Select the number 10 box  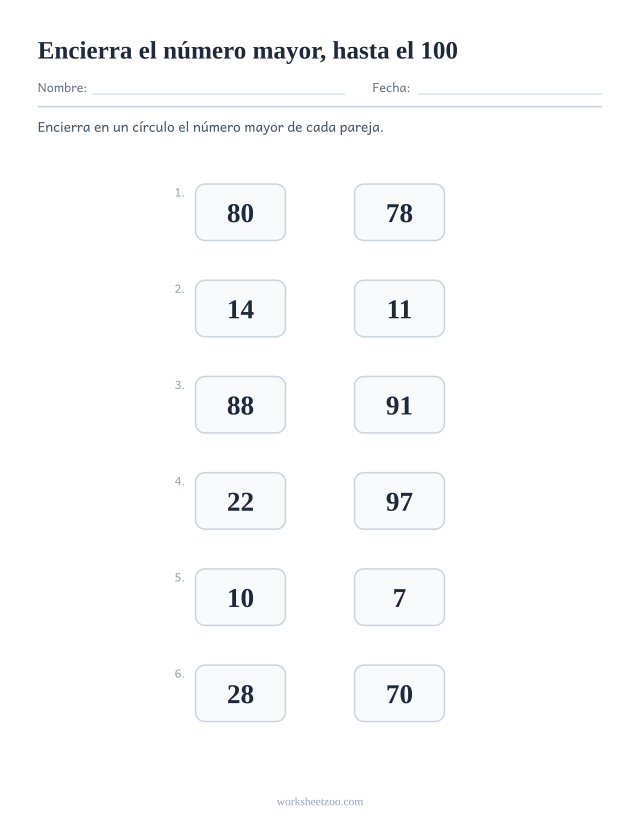240,597
